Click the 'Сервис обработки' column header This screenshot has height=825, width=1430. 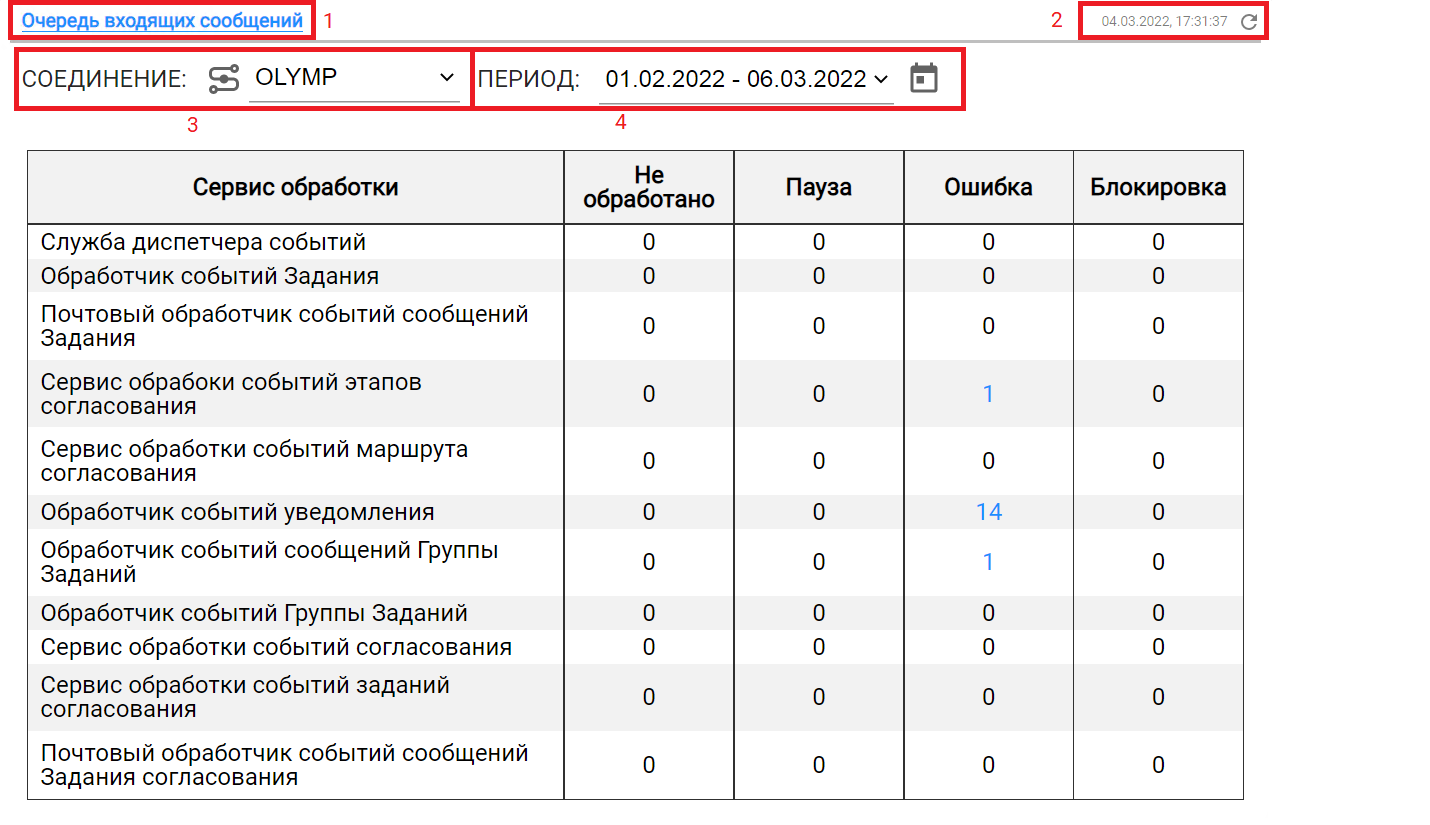point(295,187)
